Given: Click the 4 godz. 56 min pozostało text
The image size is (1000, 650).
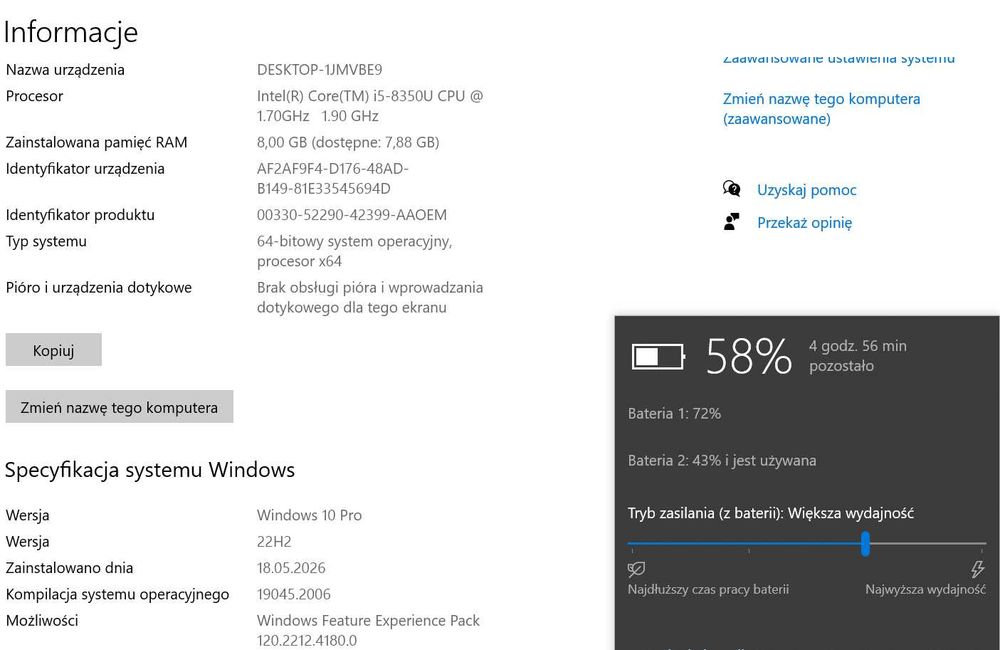Looking at the screenshot, I should pyautogui.click(x=858, y=356).
